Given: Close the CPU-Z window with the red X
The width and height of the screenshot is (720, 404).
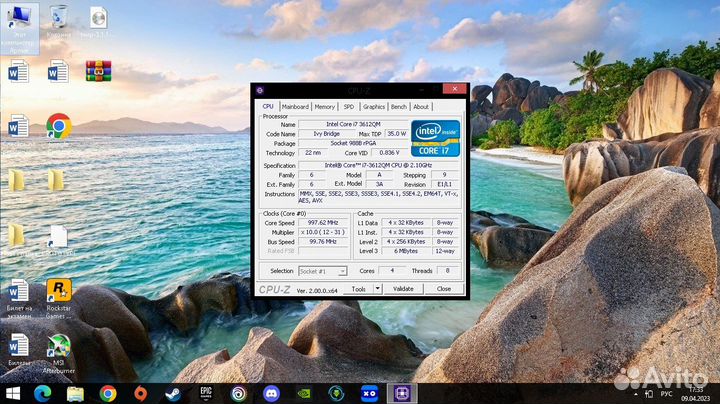Looking at the screenshot, I should coord(455,89).
